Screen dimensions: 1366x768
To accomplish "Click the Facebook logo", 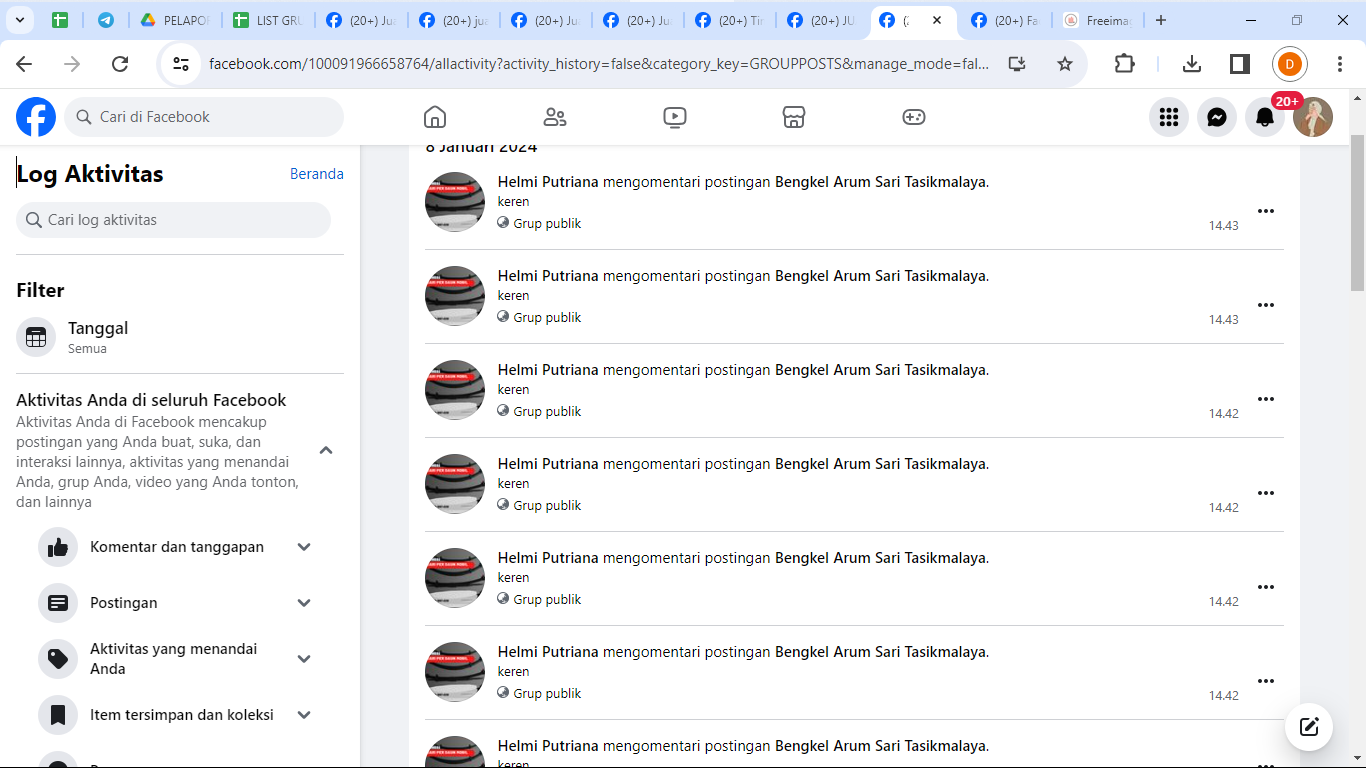I will [x=36, y=117].
